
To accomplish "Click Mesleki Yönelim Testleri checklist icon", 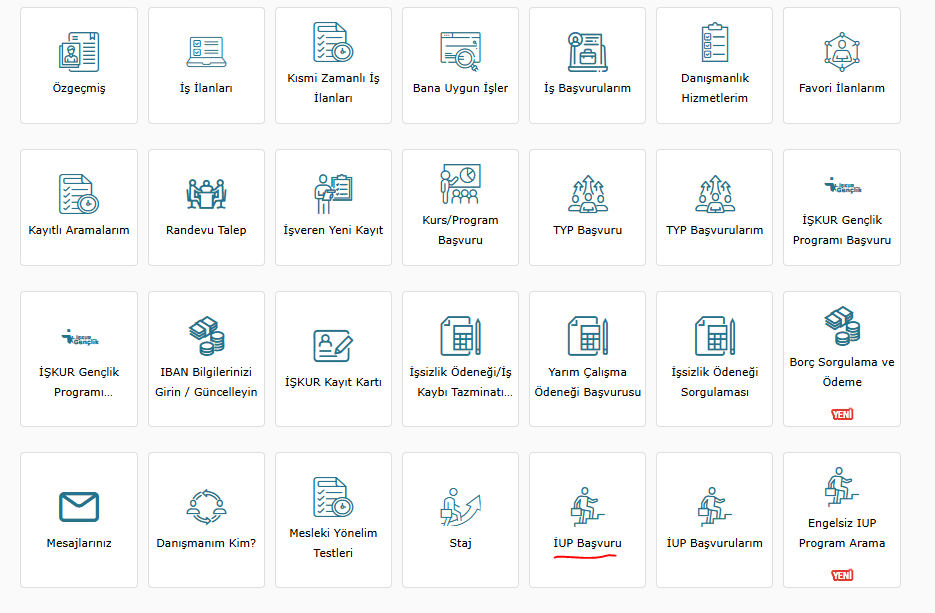I will coord(333,497).
